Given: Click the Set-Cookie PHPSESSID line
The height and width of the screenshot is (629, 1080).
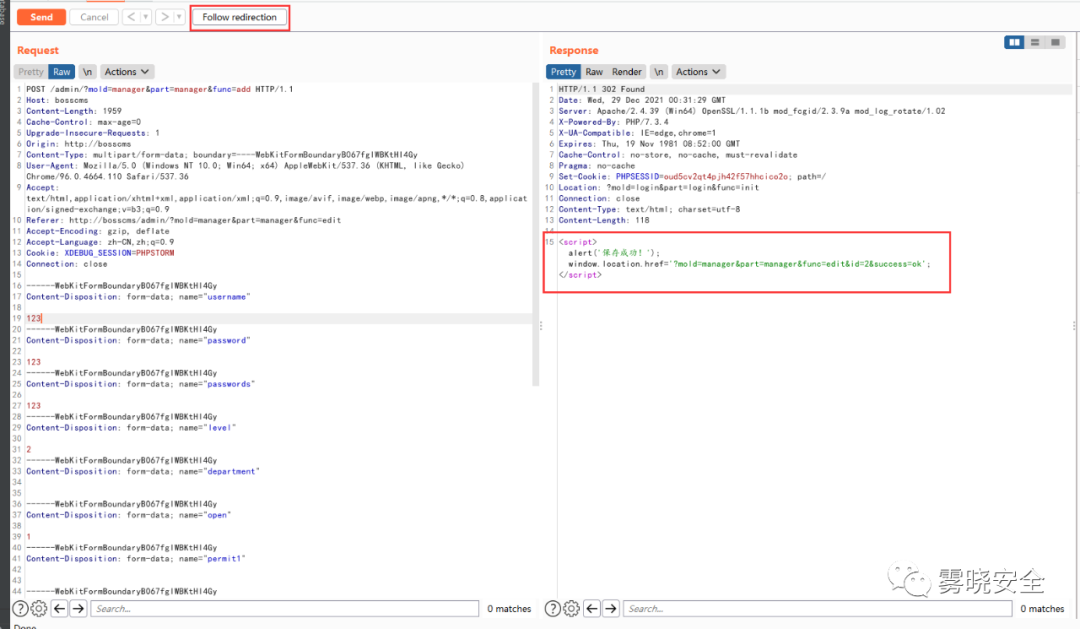Looking at the screenshot, I should point(692,176).
